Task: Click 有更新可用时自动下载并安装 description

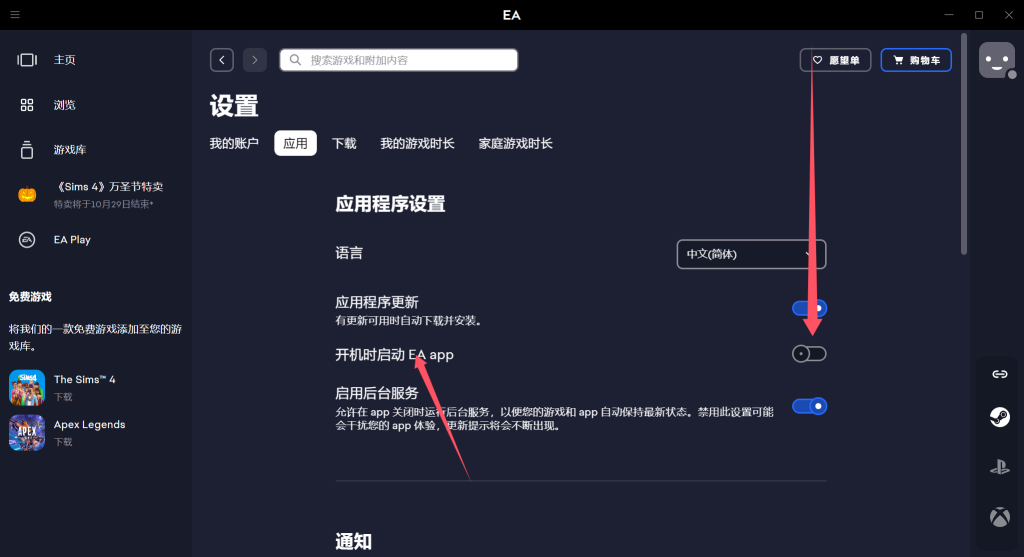Action: click(x=408, y=321)
